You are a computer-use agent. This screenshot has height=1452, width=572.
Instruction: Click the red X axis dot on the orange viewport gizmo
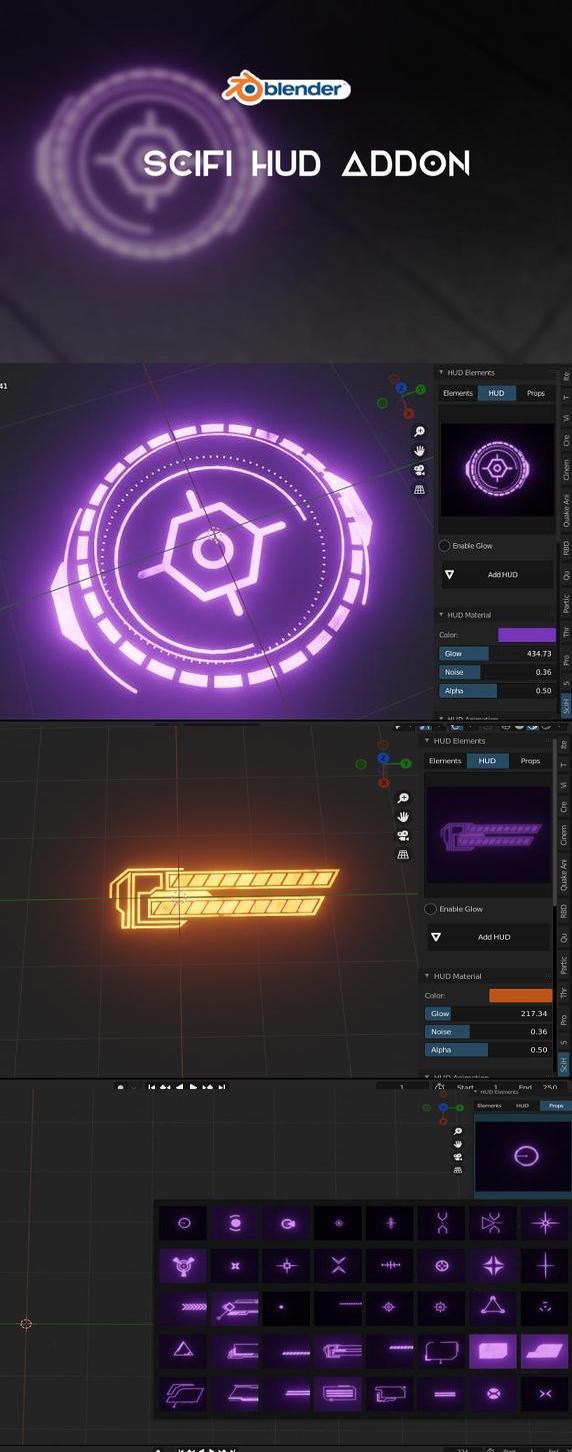384,783
